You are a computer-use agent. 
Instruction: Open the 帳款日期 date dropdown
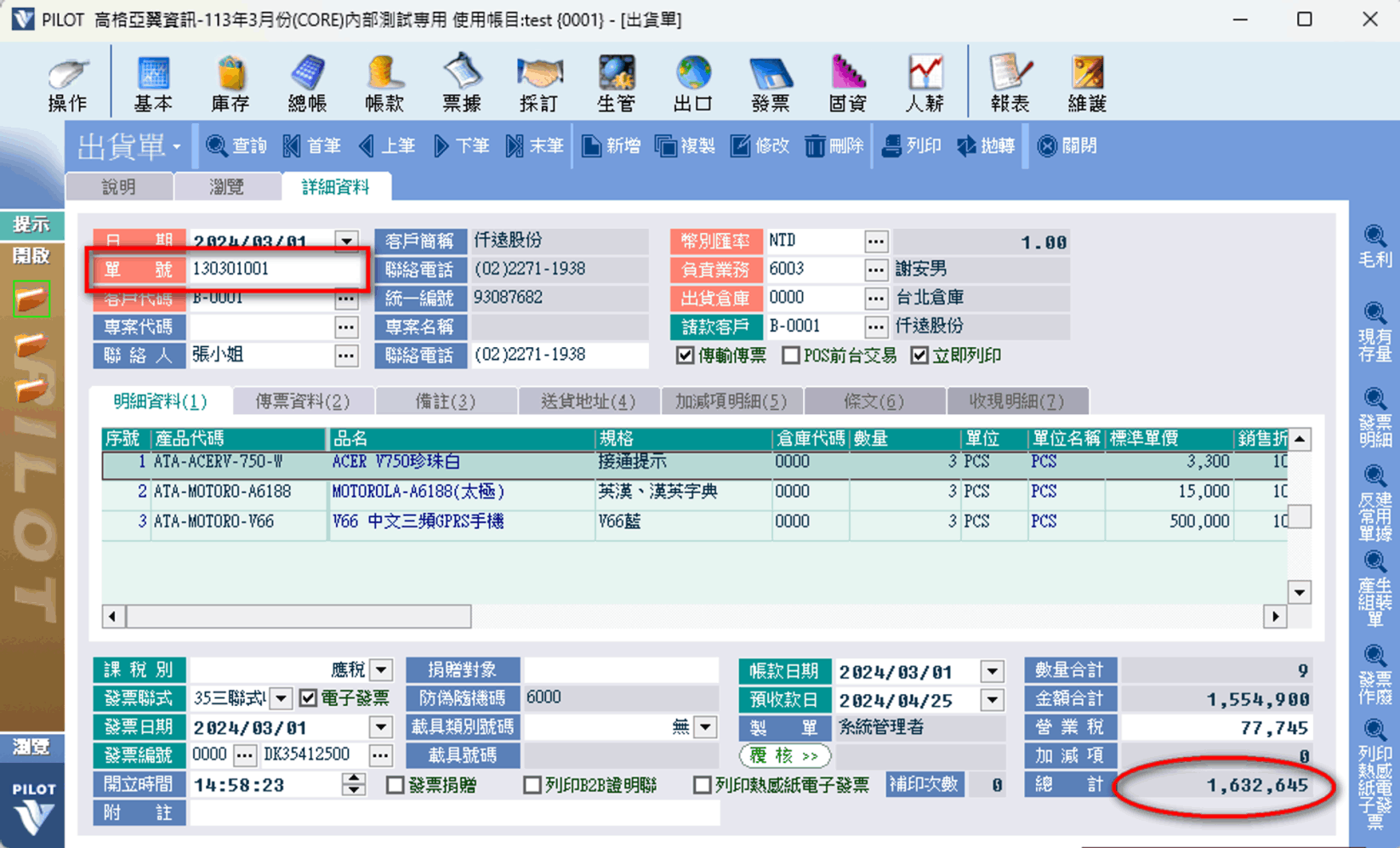pyautogui.click(x=992, y=672)
